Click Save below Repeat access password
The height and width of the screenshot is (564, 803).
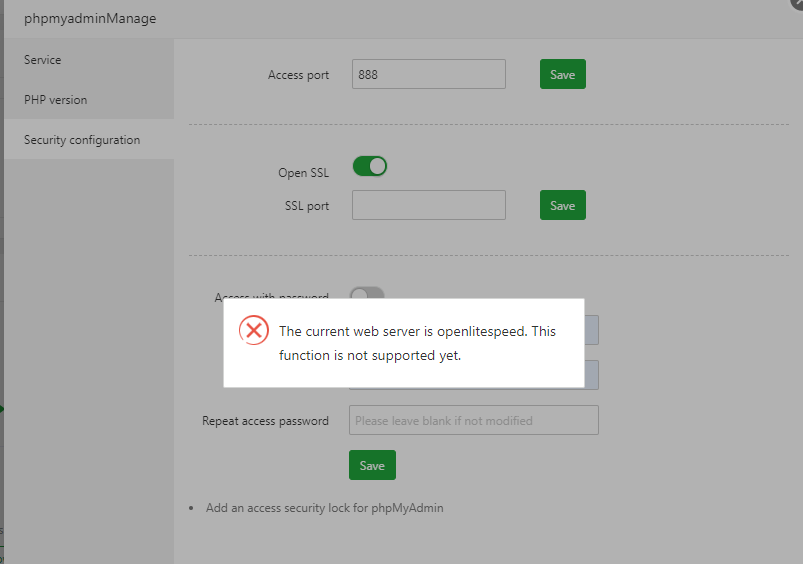(372, 465)
